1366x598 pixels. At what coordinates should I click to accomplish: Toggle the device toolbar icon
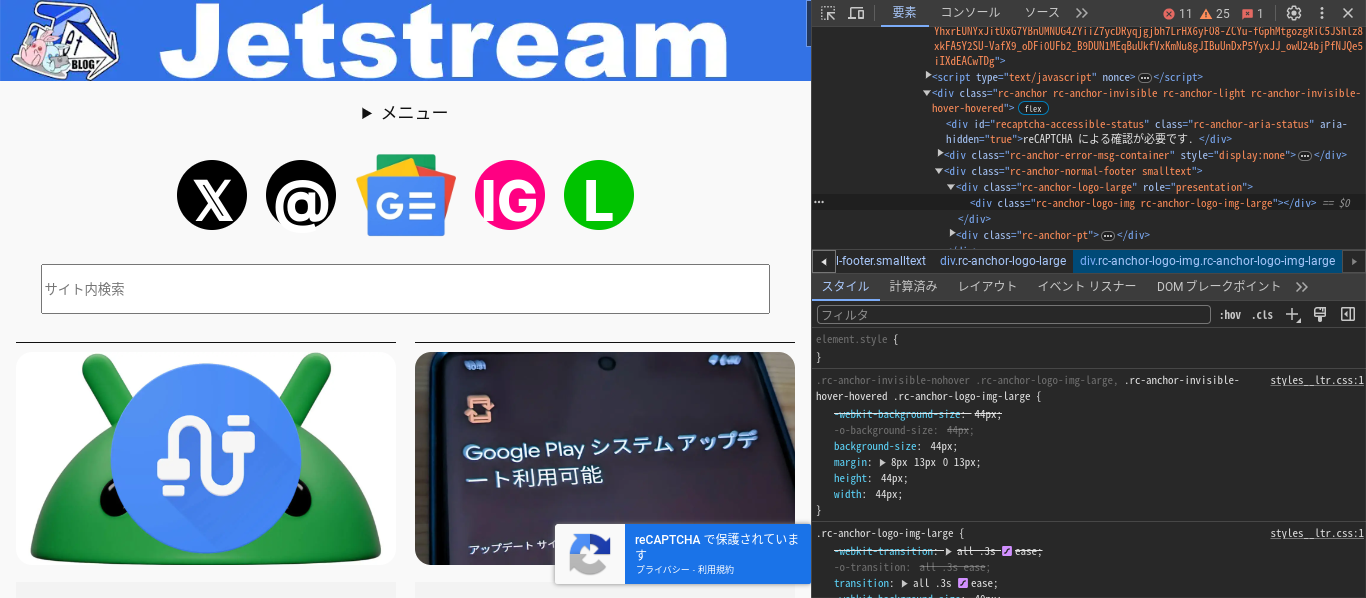pyautogui.click(x=855, y=13)
